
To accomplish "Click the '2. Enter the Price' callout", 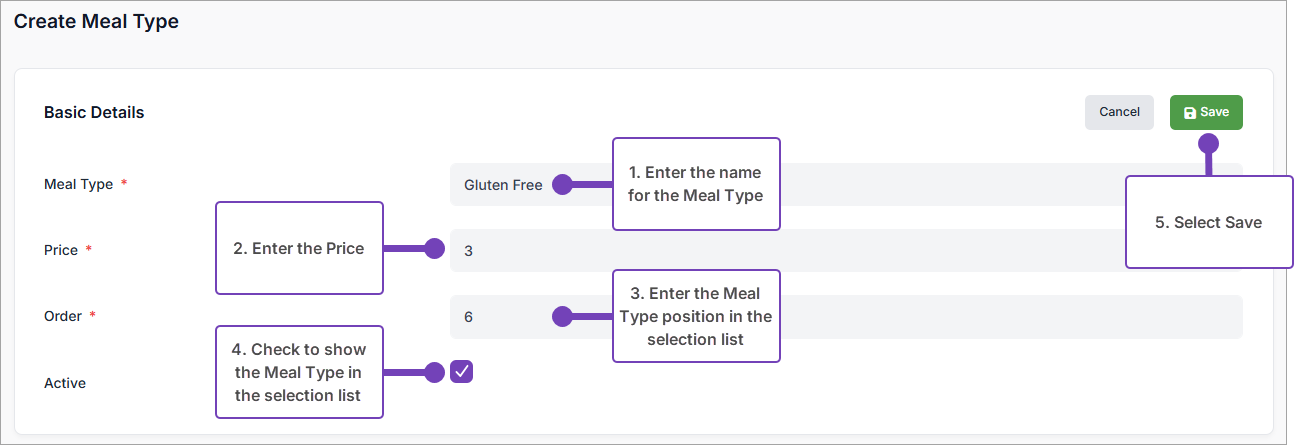I will [300, 248].
